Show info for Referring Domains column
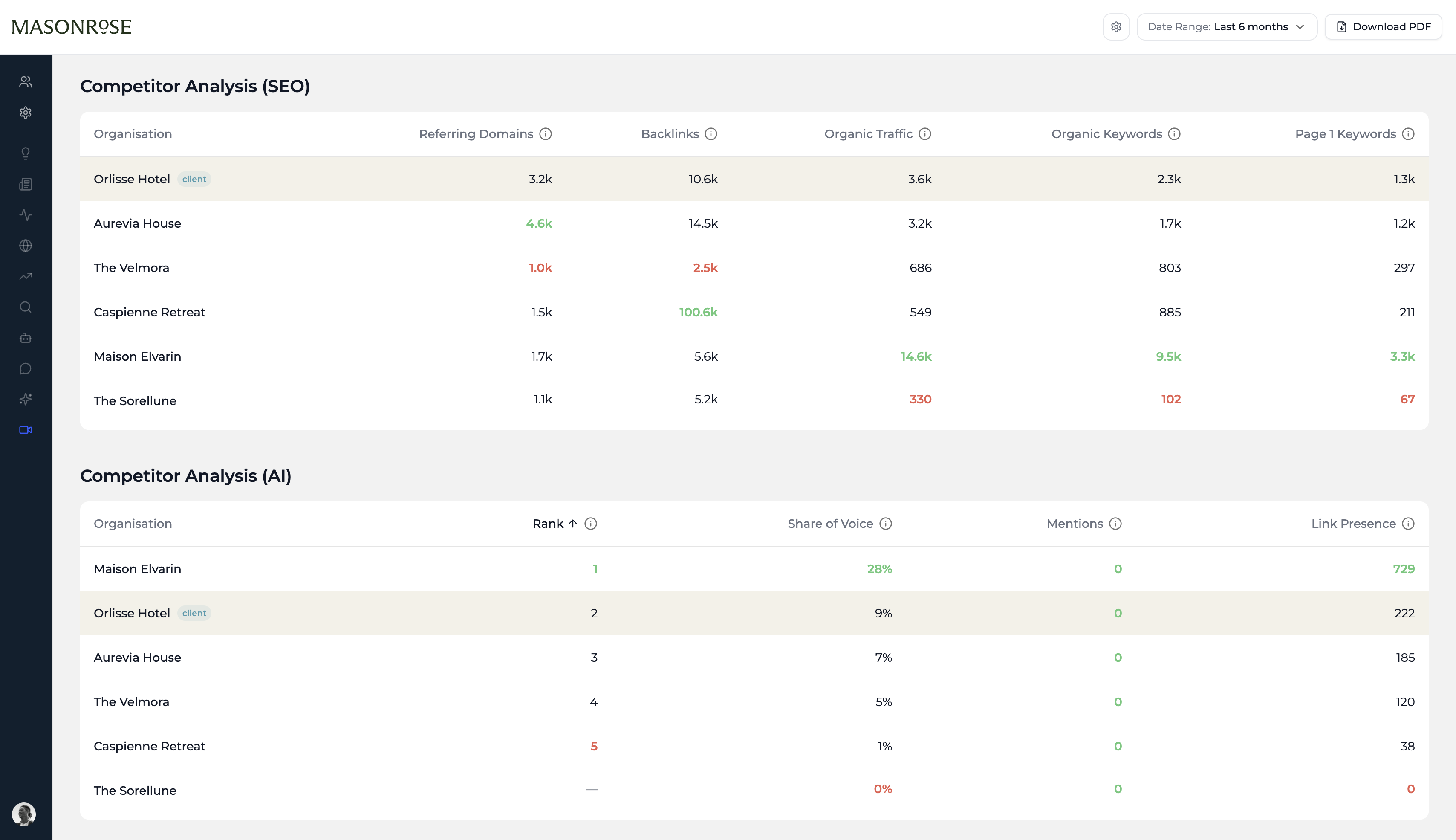 click(x=546, y=134)
